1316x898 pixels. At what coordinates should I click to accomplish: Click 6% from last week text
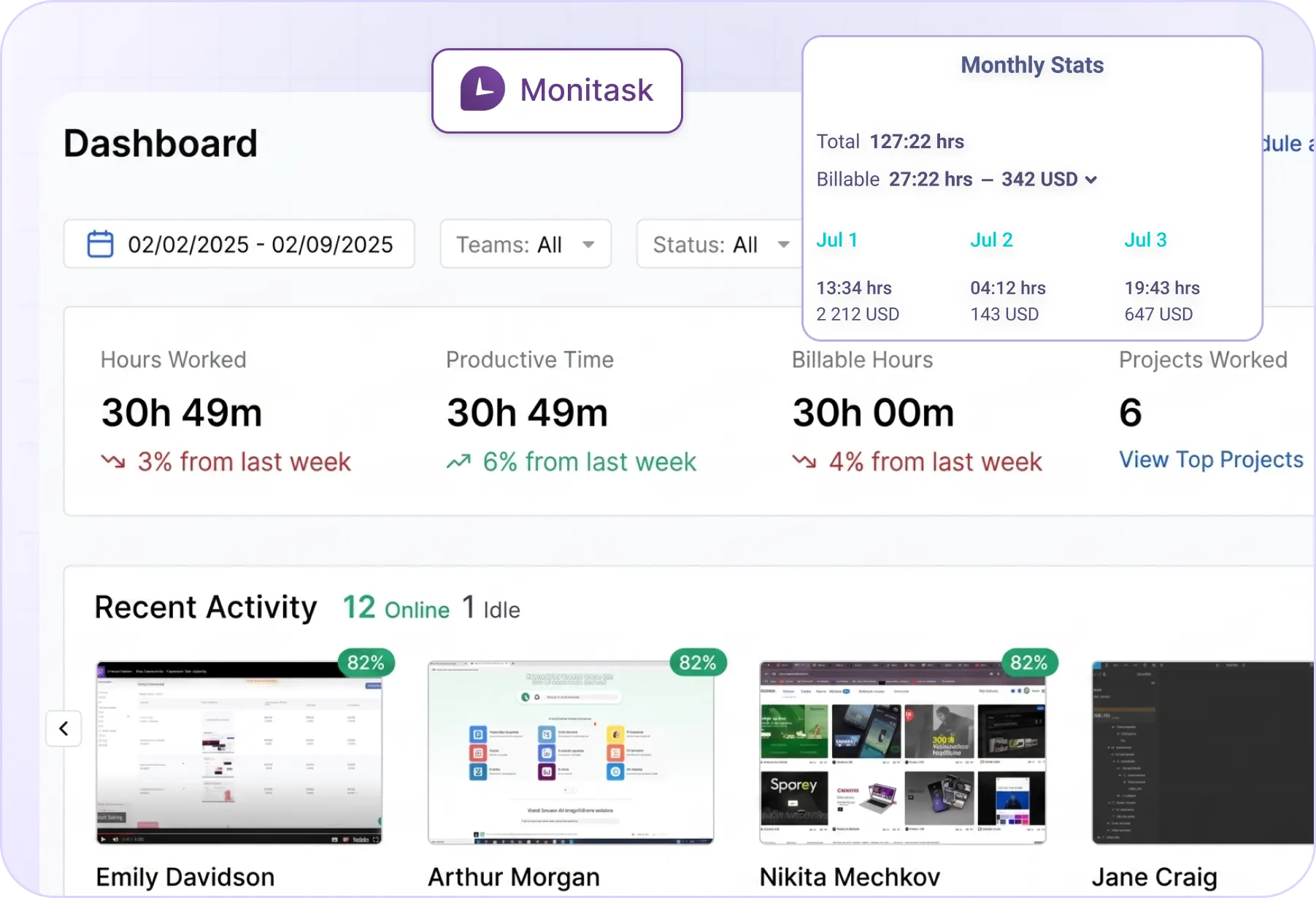(x=590, y=461)
